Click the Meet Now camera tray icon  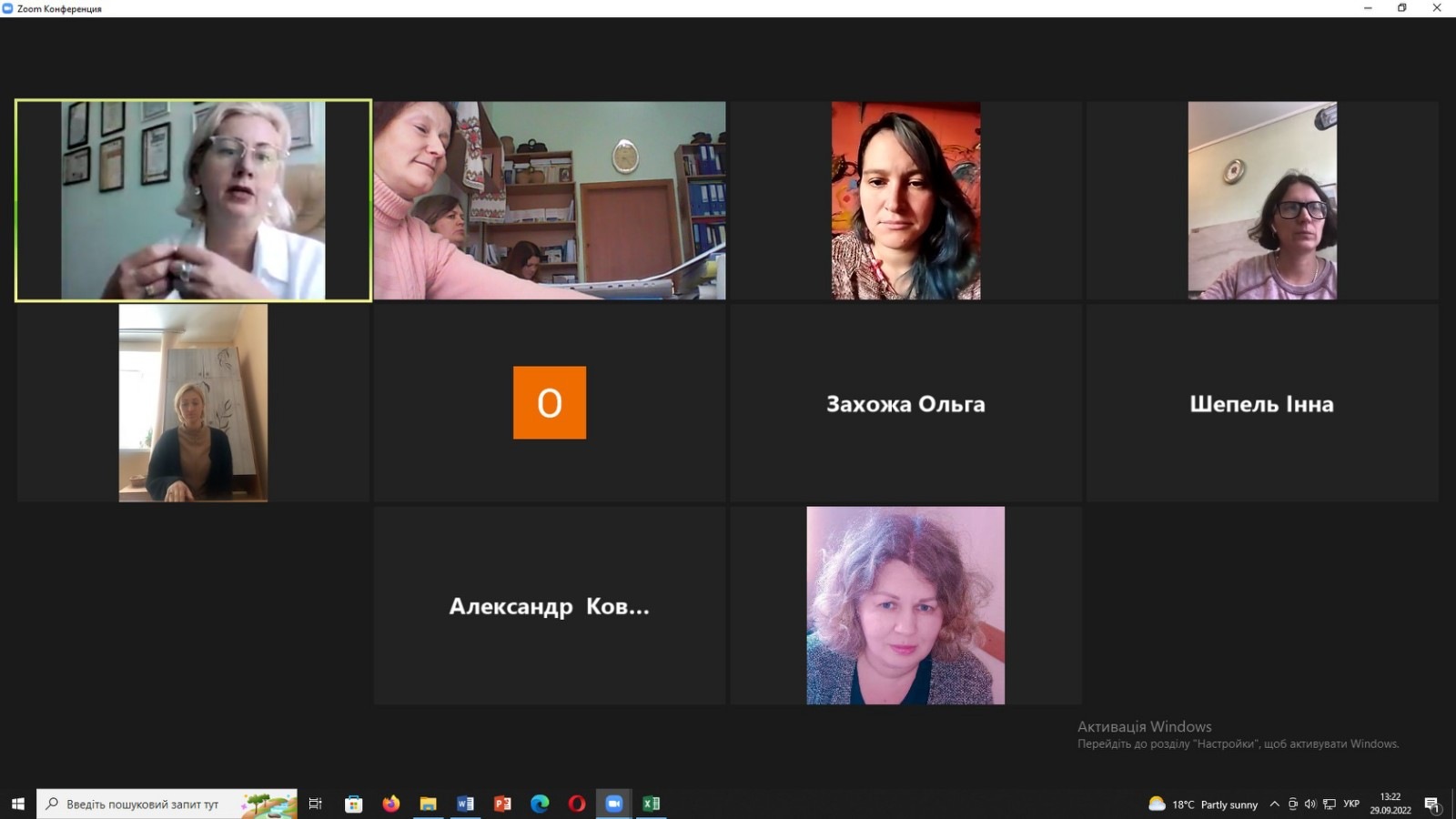pos(1292,804)
